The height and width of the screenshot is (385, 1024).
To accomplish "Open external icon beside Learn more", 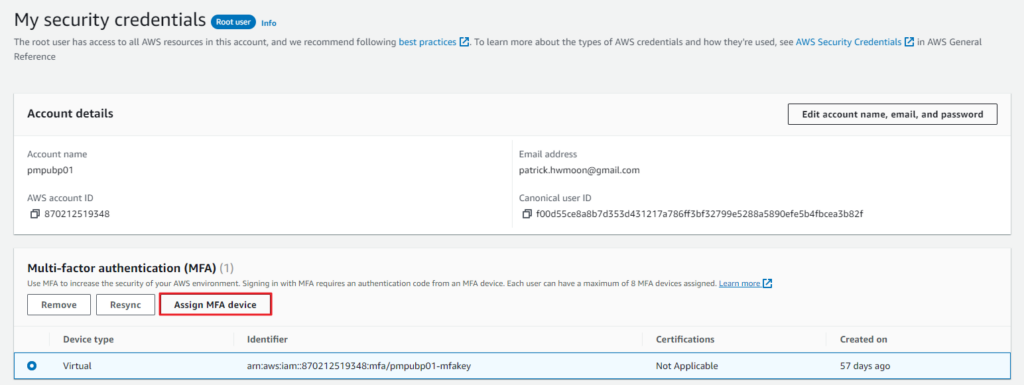I will pos(768,284).
